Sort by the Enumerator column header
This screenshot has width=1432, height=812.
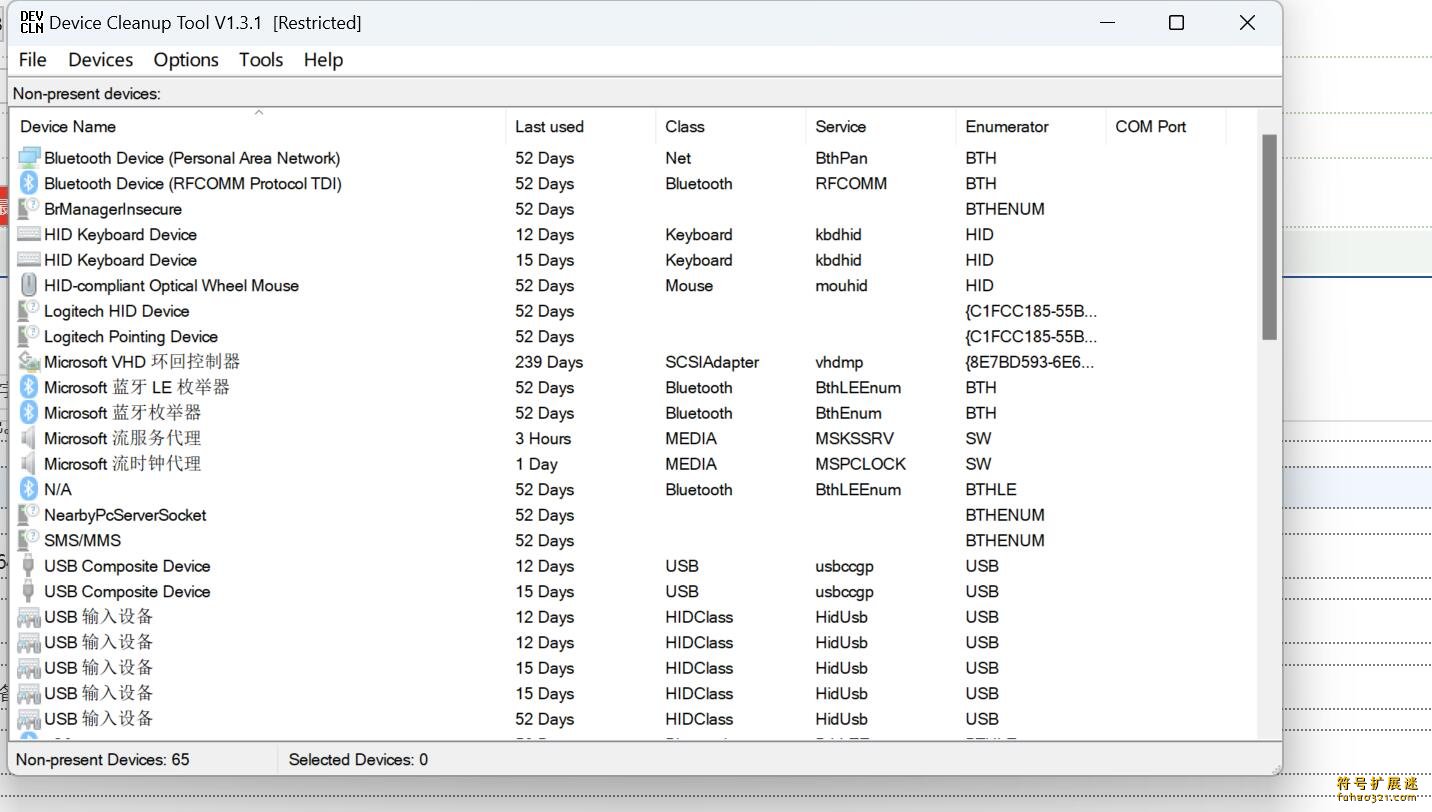click(x=1031, y=127)
